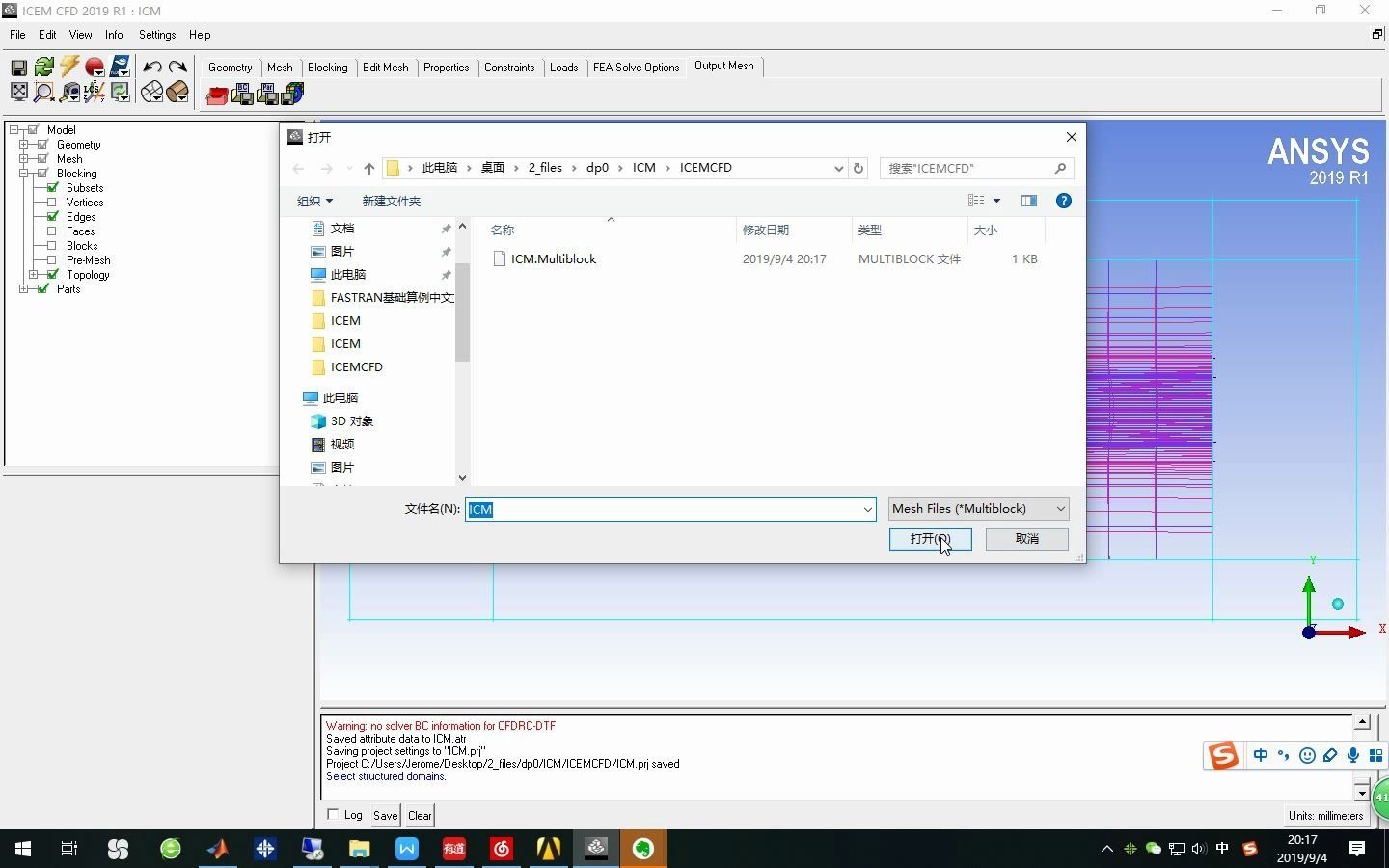The width and height of the screenshot is (1389, 868).
Task: Click the Par Edit Parameters icon
Action: click(x=267, y=94)
